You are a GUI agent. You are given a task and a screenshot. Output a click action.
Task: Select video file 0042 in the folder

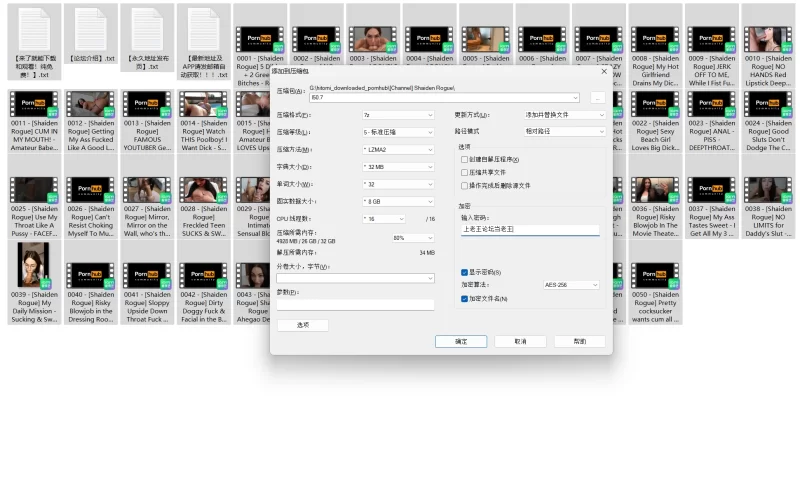coord(204,276)
